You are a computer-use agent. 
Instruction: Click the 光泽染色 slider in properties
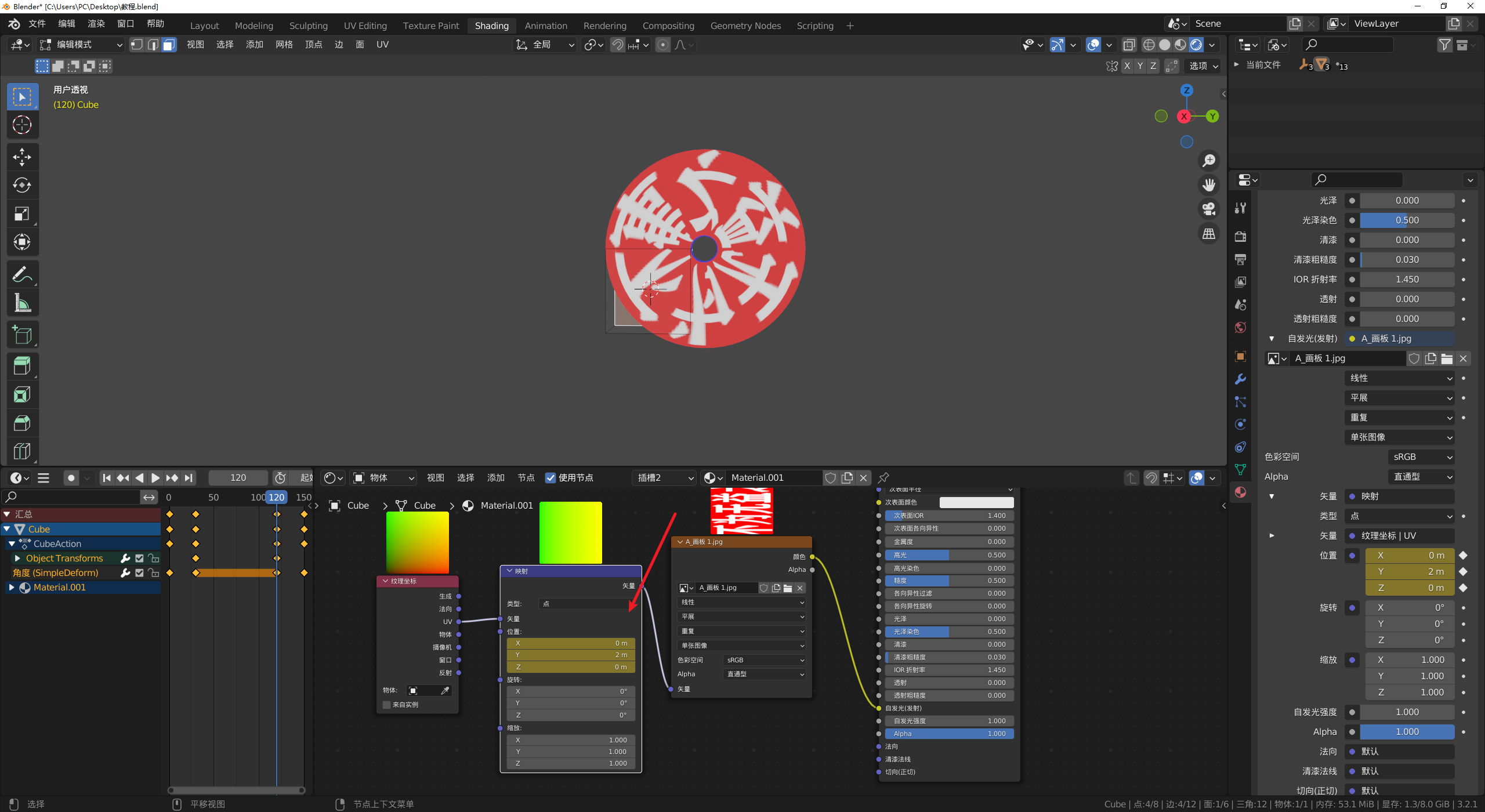point(1407,220)
